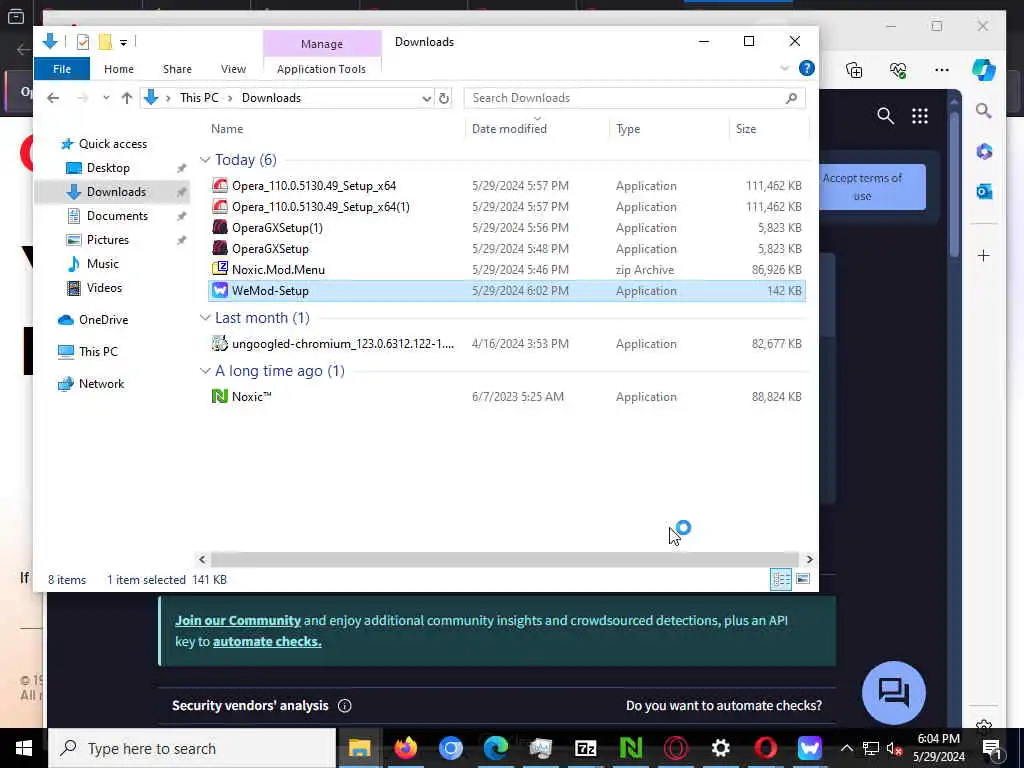Switch to the View ribbon tab
The height and width of the screenshot is (768, 1024).
(233, 69)
